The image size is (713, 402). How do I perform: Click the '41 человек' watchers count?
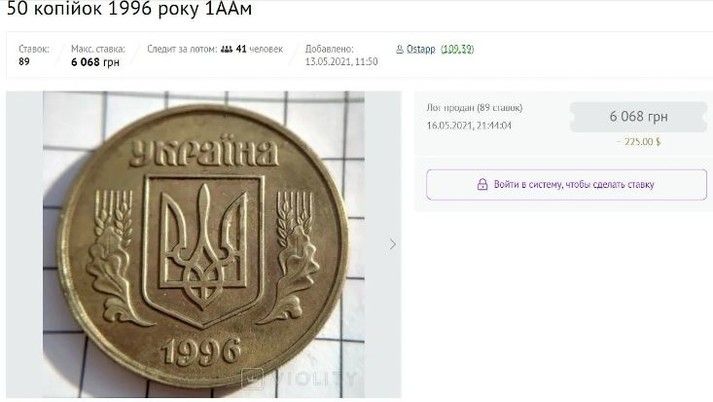coord(259,49)
